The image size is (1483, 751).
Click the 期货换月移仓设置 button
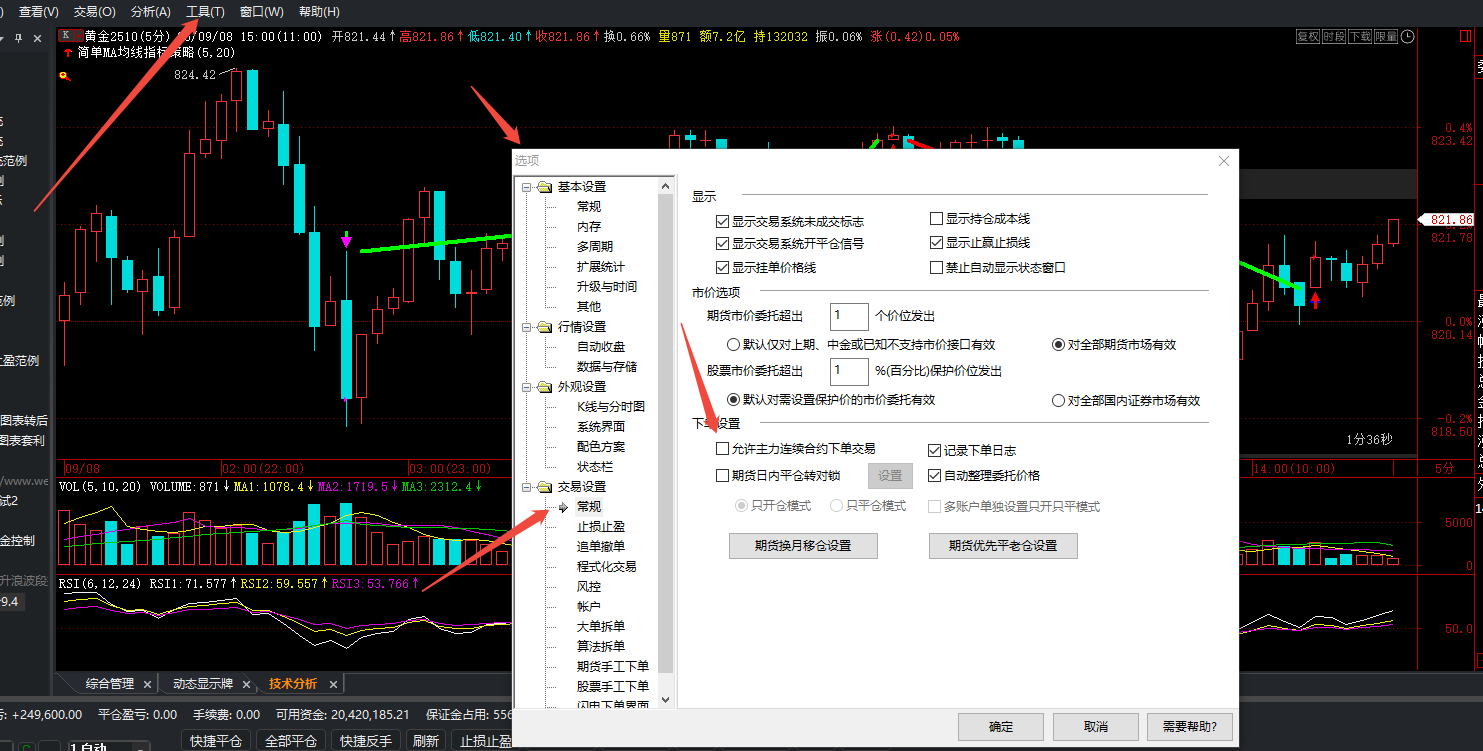802,546
